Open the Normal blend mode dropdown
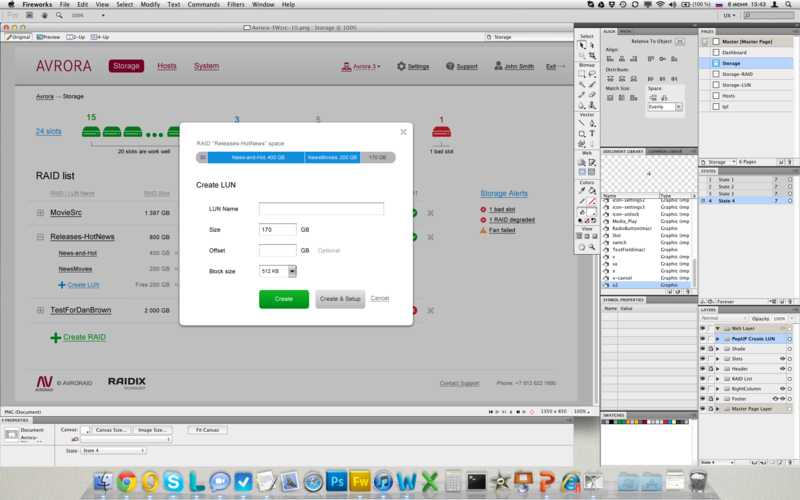Image resolution: width=800 pixels, height=500 pixels. pyautogui.click(x=723, y=318)
